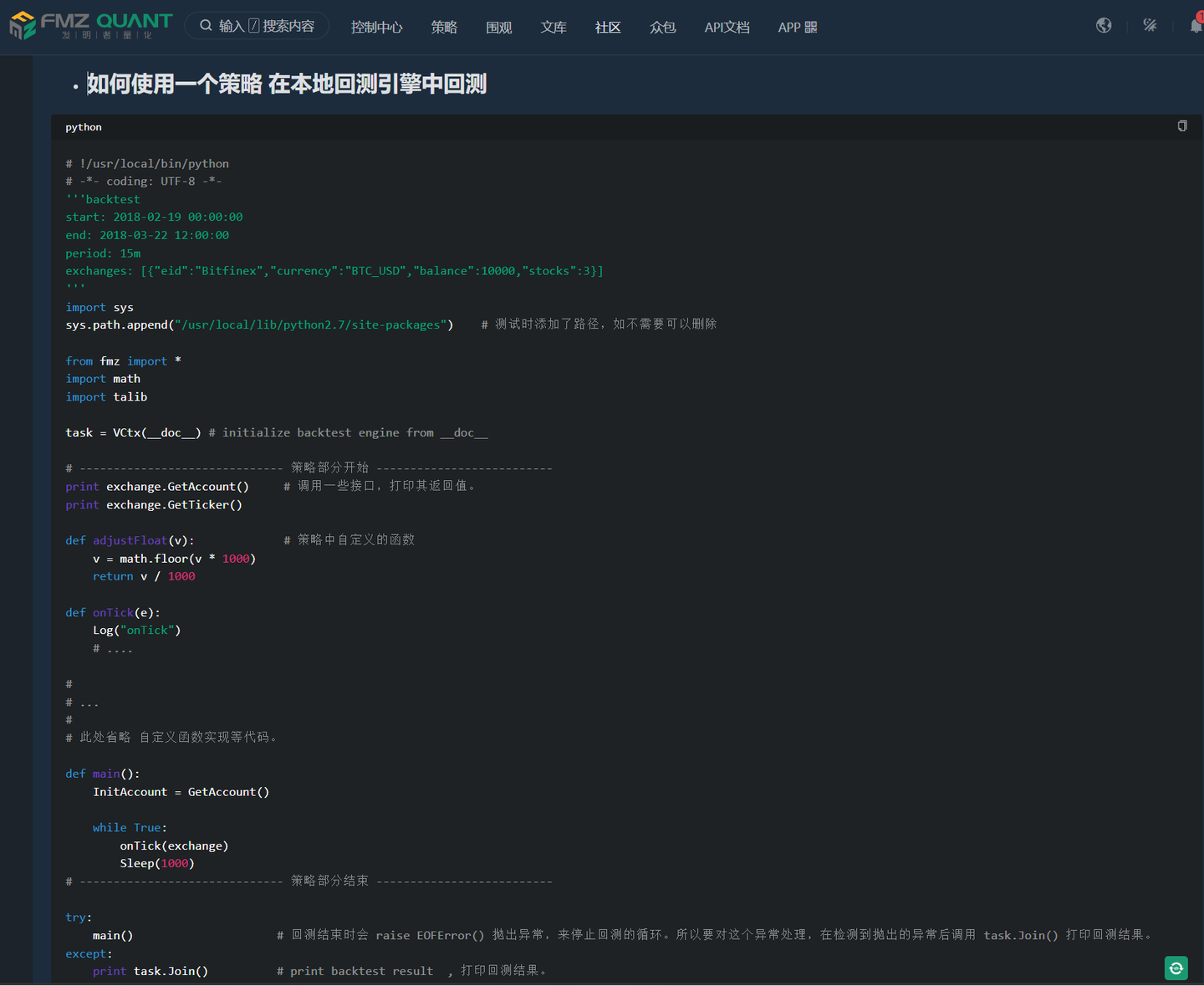The image size is (1204, 986).
Task: Click the 策略部分开始 comment line
Action: click(309, 467)
